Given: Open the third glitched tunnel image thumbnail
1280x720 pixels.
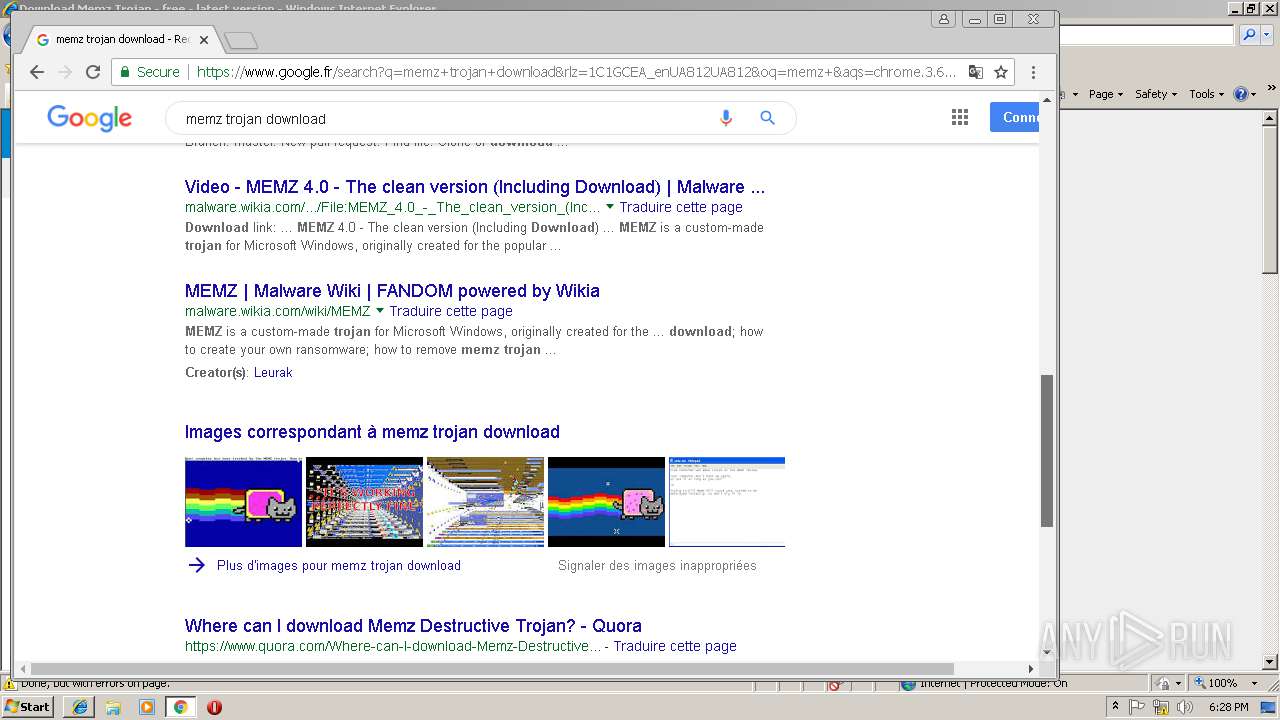Looking at the screenshot, I should pos(485,502).
